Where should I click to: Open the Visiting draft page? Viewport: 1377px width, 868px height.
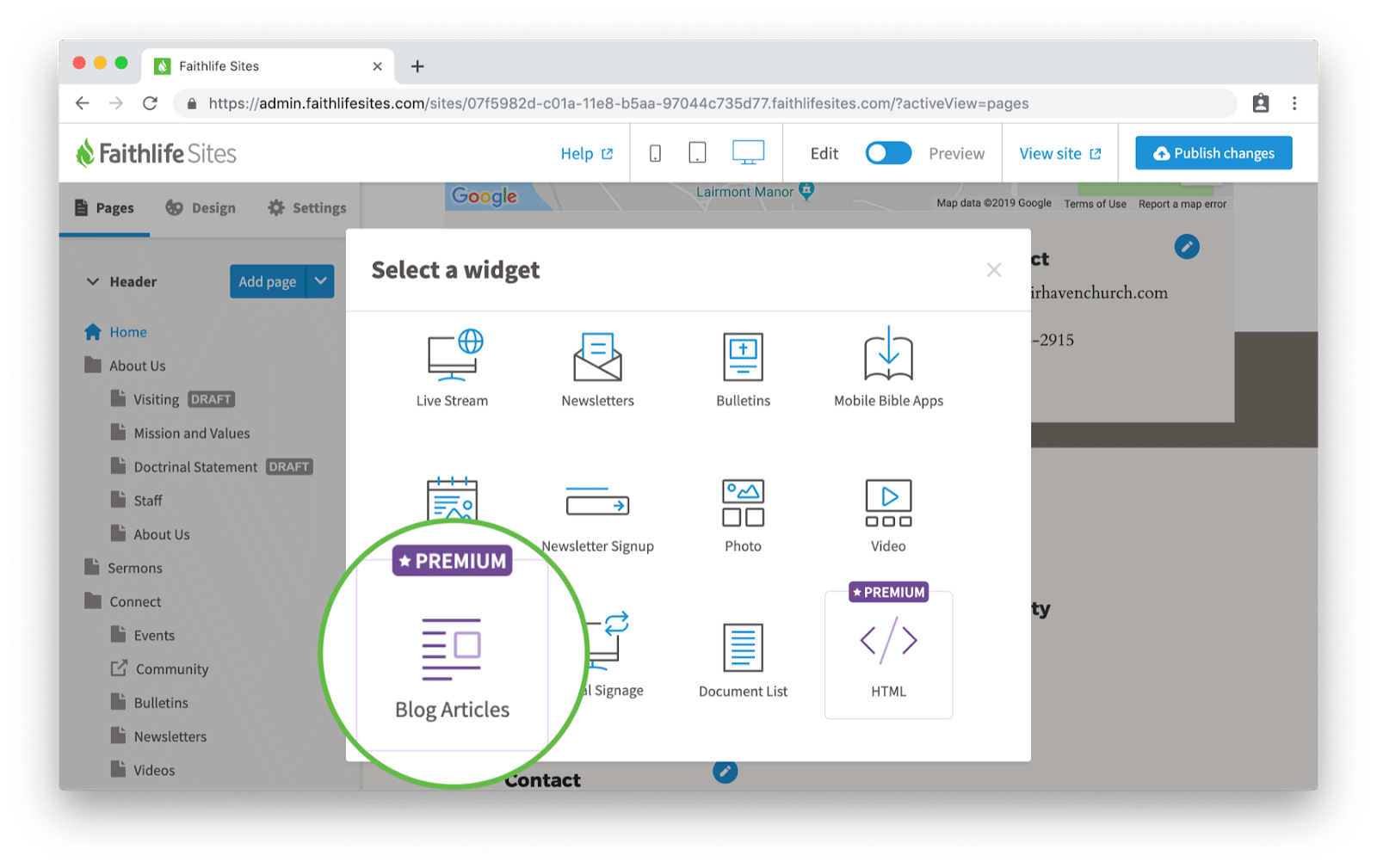click(x=172, y=399)
